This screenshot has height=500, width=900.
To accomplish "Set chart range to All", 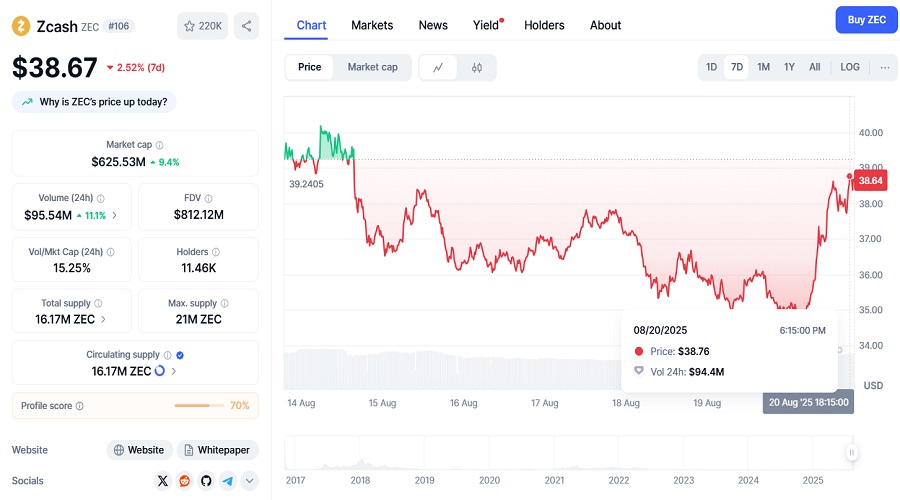I will point(814,67).
